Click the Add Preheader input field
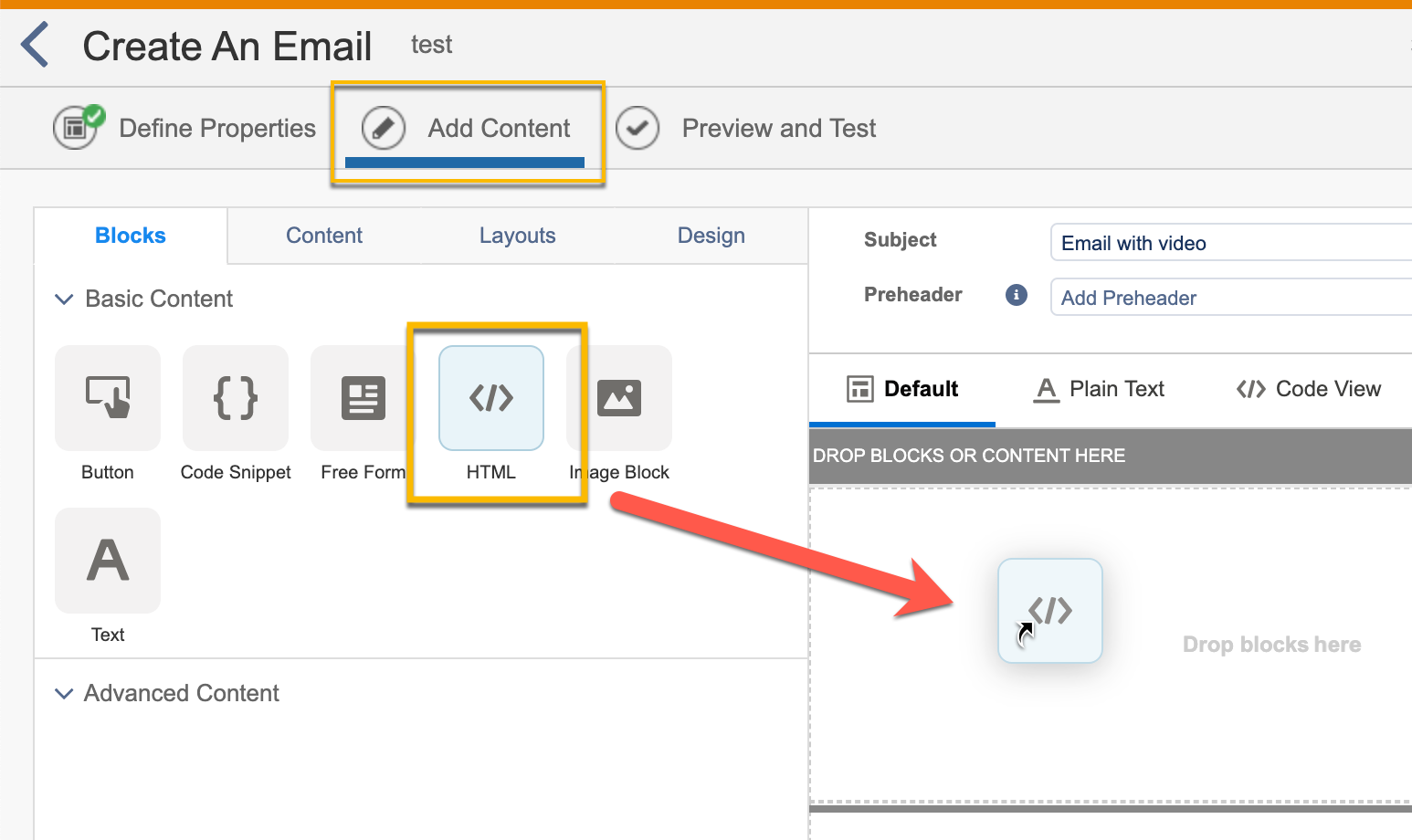Screen dimensions: 1412x840 coord(1231,298)
